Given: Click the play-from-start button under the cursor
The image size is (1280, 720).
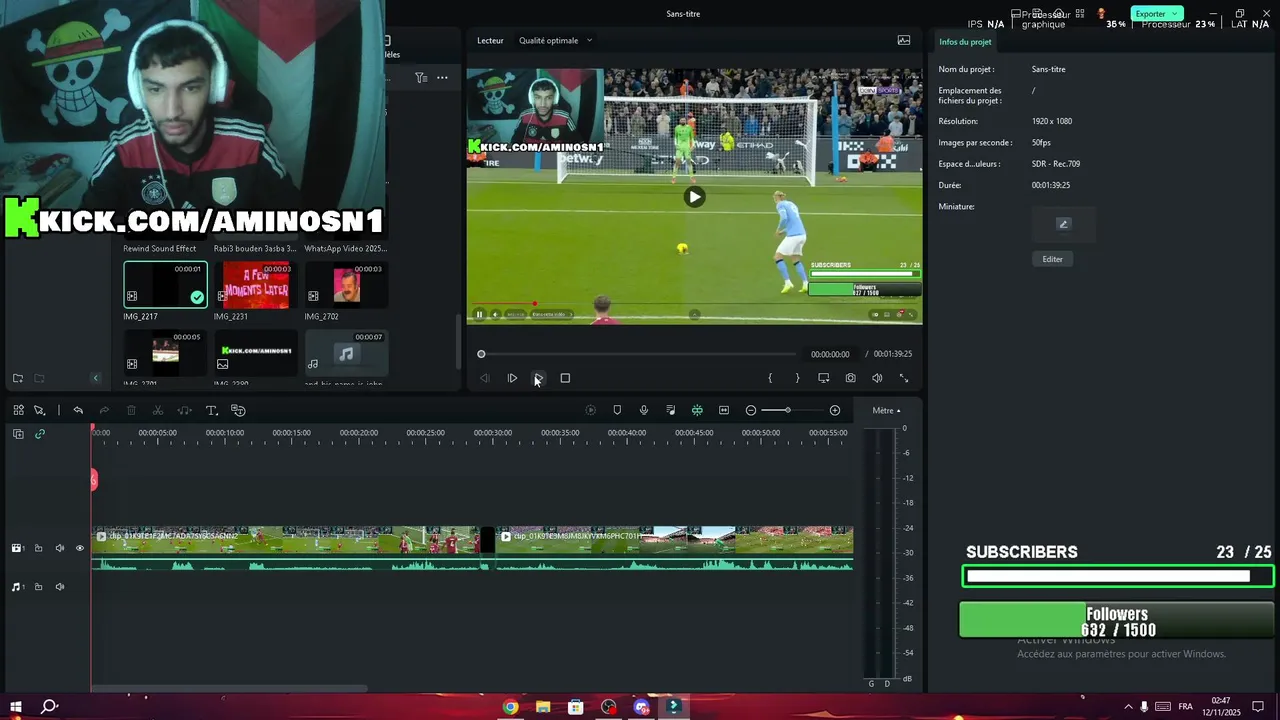Looking at the screenshot, I should (538, 378).
